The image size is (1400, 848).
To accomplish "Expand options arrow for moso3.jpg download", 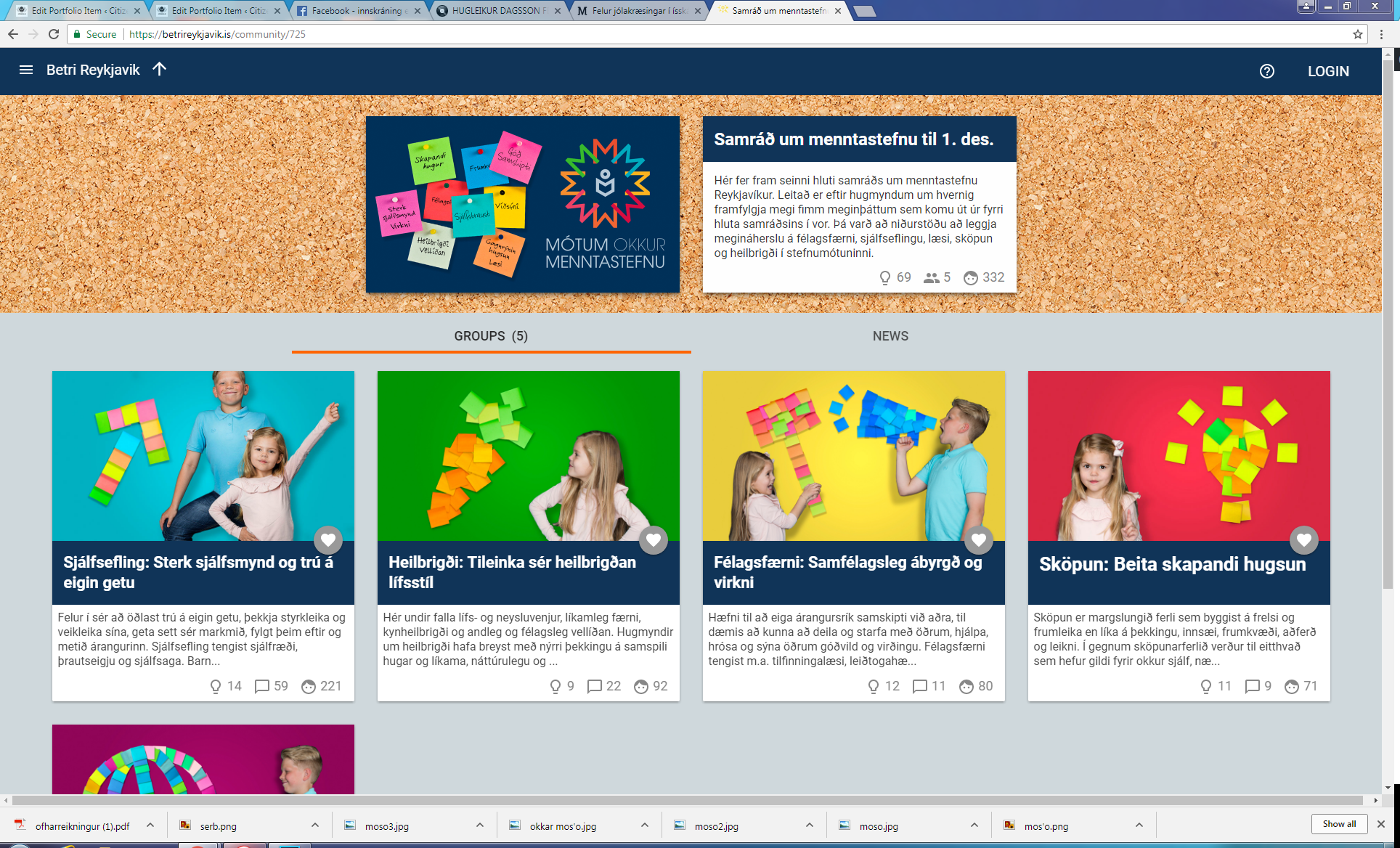I will [x=480, y=825].
